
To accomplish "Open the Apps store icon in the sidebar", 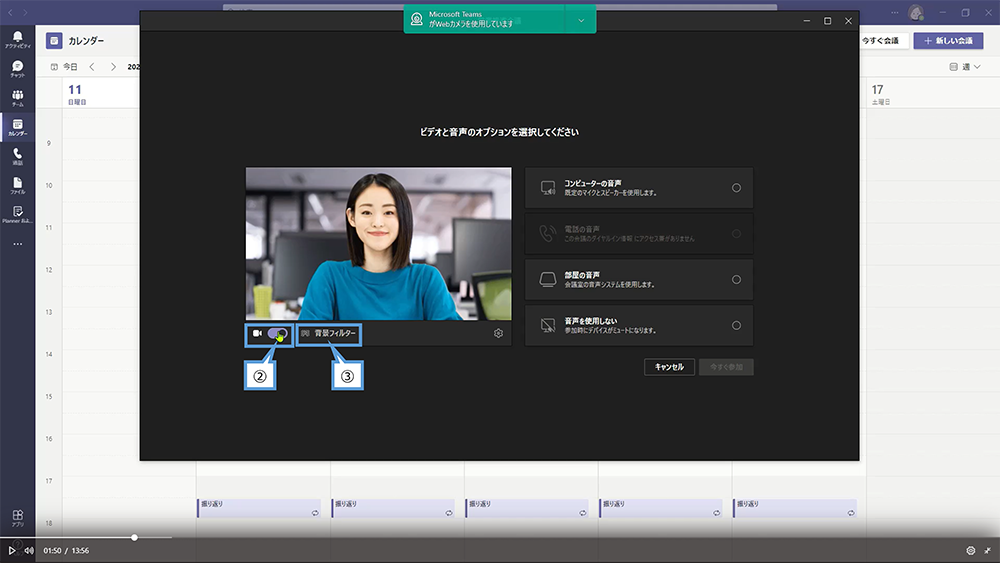I will coord(17,518).
